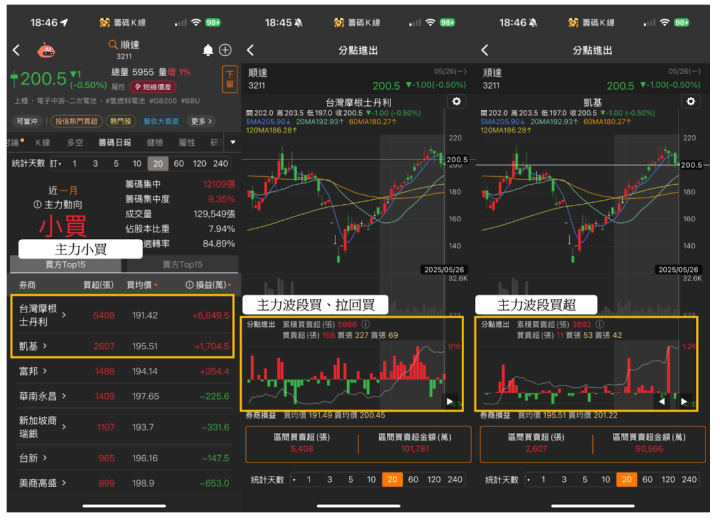
Task: Select the 買方Top15 tab
Action: (65, 264)
